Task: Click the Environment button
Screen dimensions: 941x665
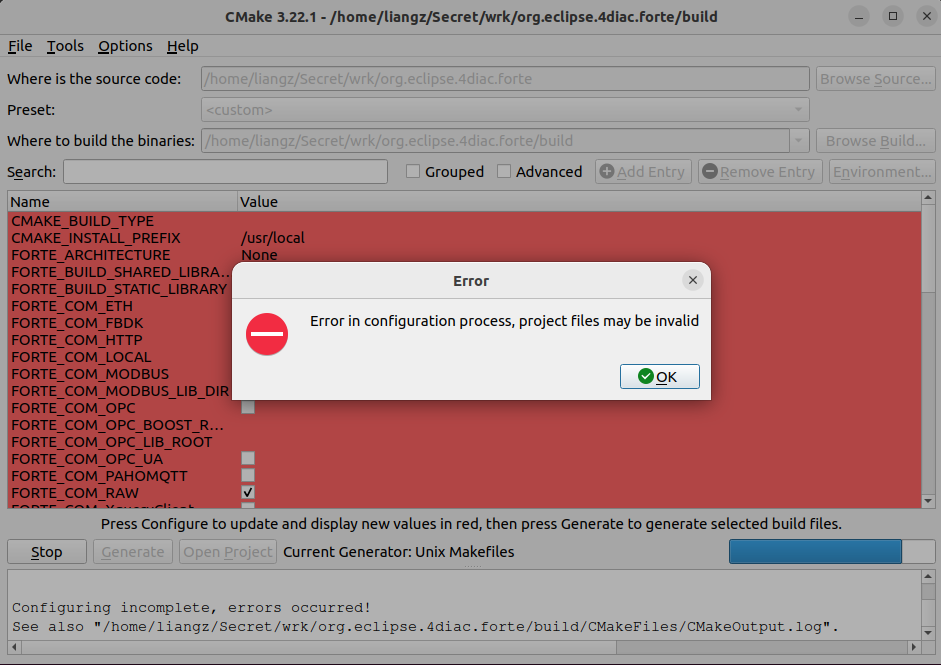Action: tap(882, 172)
